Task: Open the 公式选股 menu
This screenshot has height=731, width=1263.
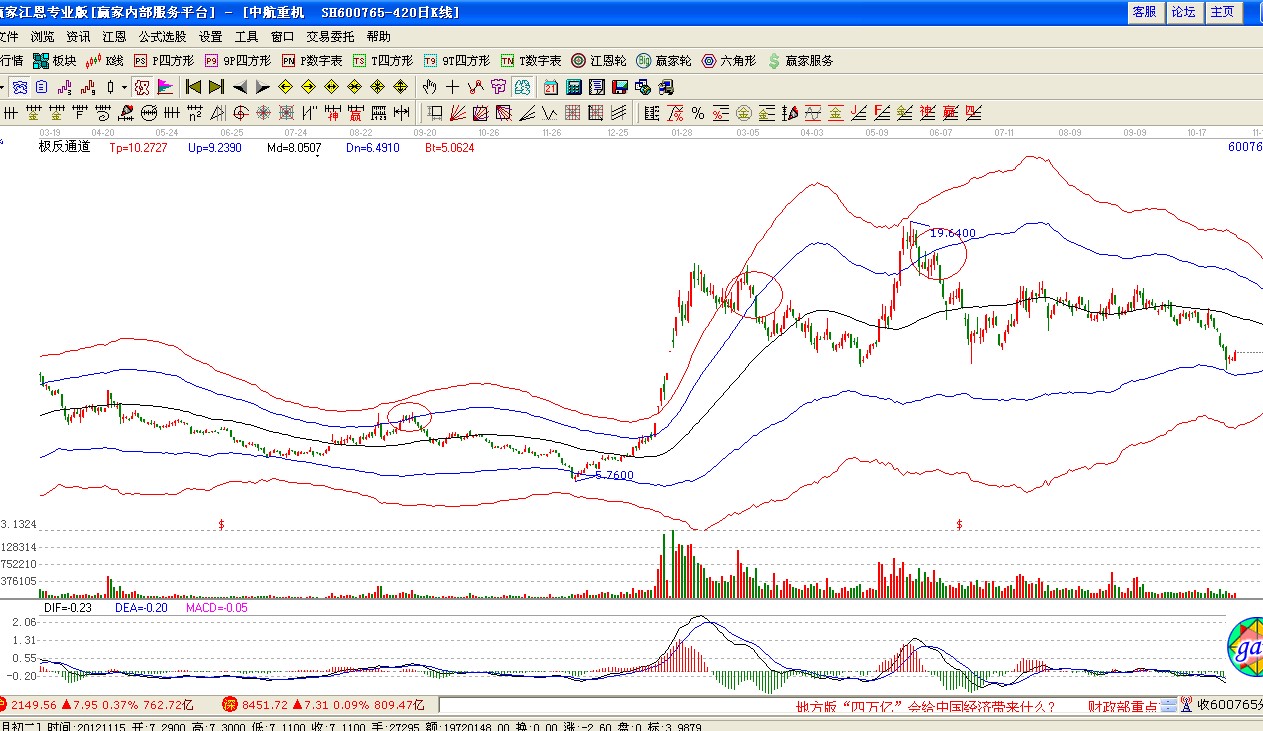Action: click(x=162, y=36)
